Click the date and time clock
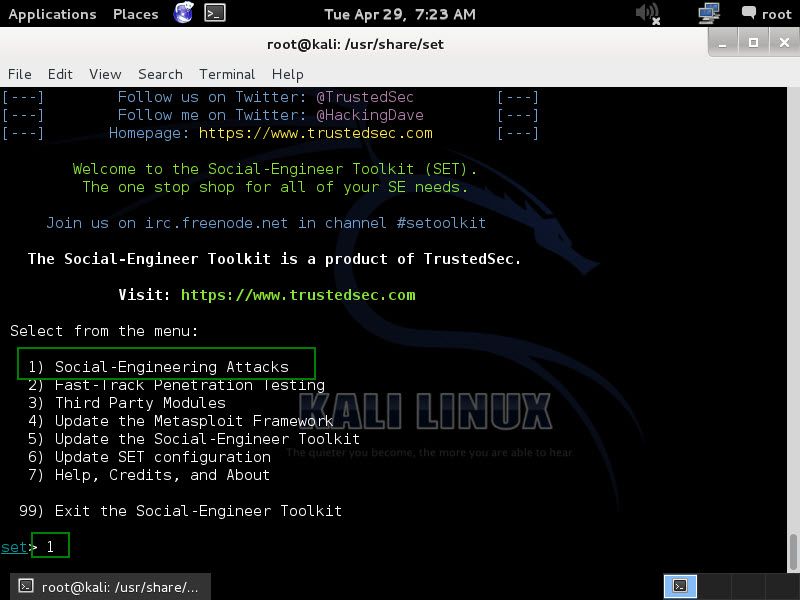This screenshot has width=800, height=600. 399,14
